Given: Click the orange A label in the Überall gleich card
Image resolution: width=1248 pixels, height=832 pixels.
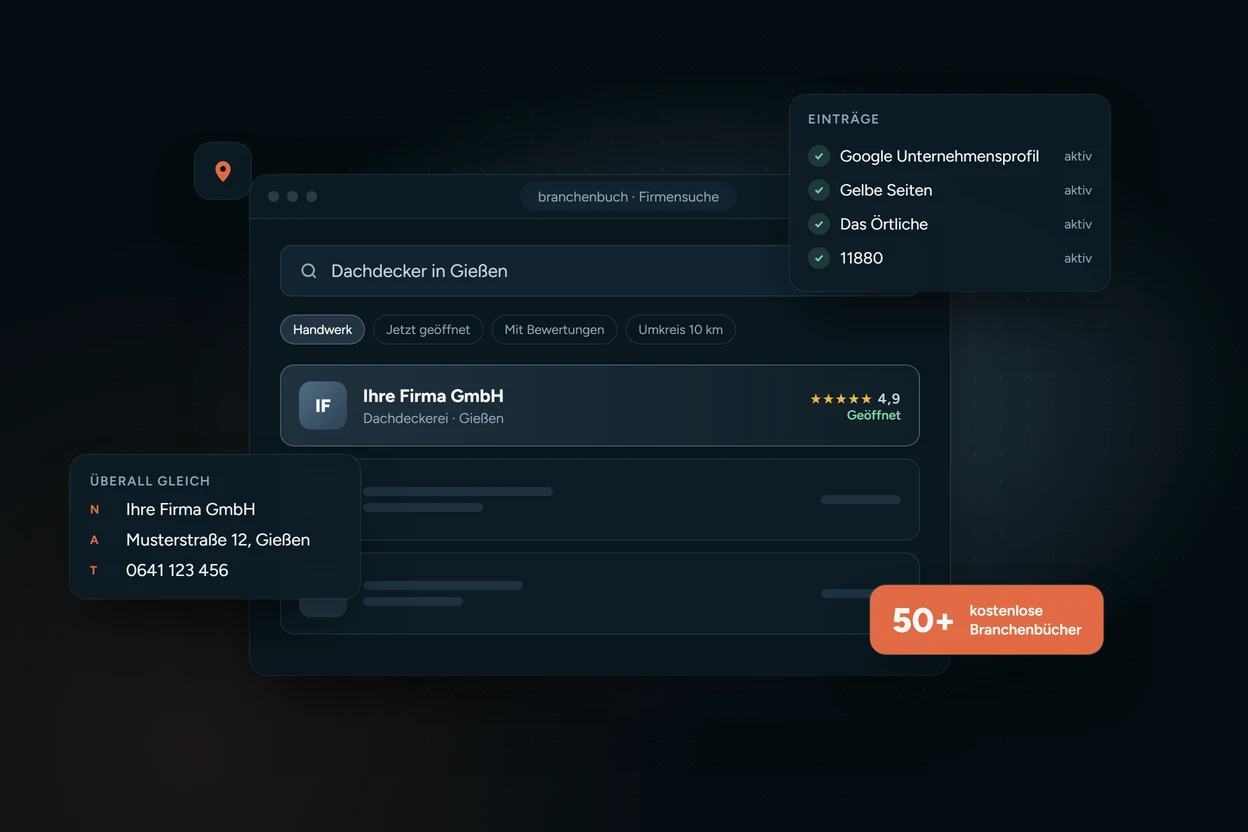Looking at the screenshot, I should pyautogui.click(x=95, y=540).
